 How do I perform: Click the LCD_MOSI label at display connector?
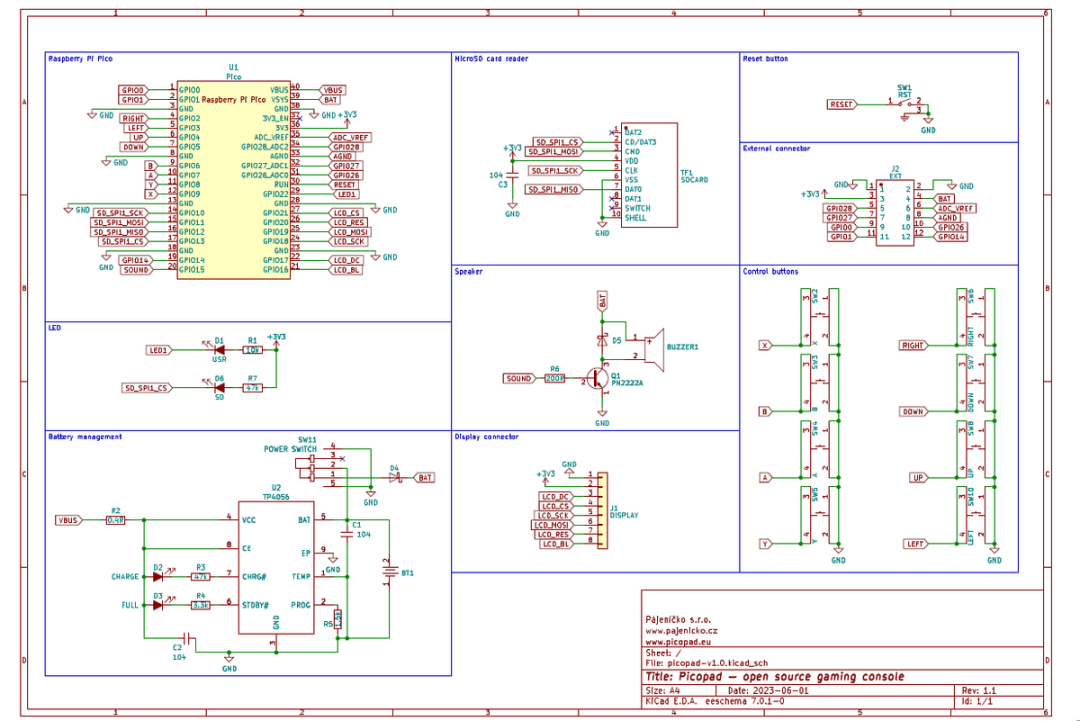(551, 525)
